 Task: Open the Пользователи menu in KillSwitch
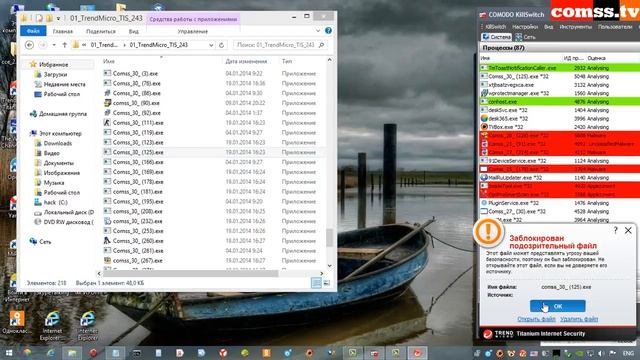(x=615, y=27)
